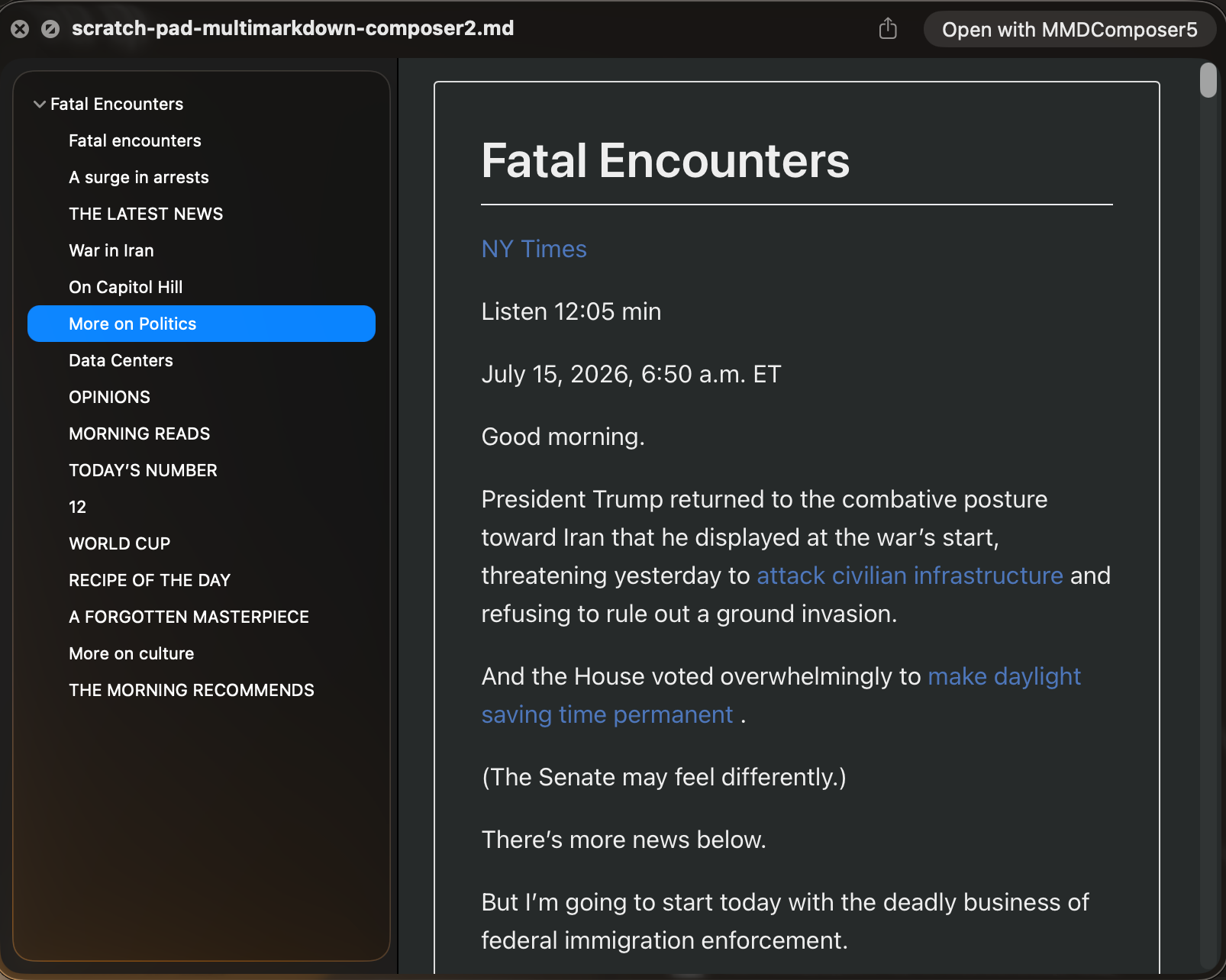Follow 'attack civilian infrastructure' link
1226x980 pixels.
(910, 575)
